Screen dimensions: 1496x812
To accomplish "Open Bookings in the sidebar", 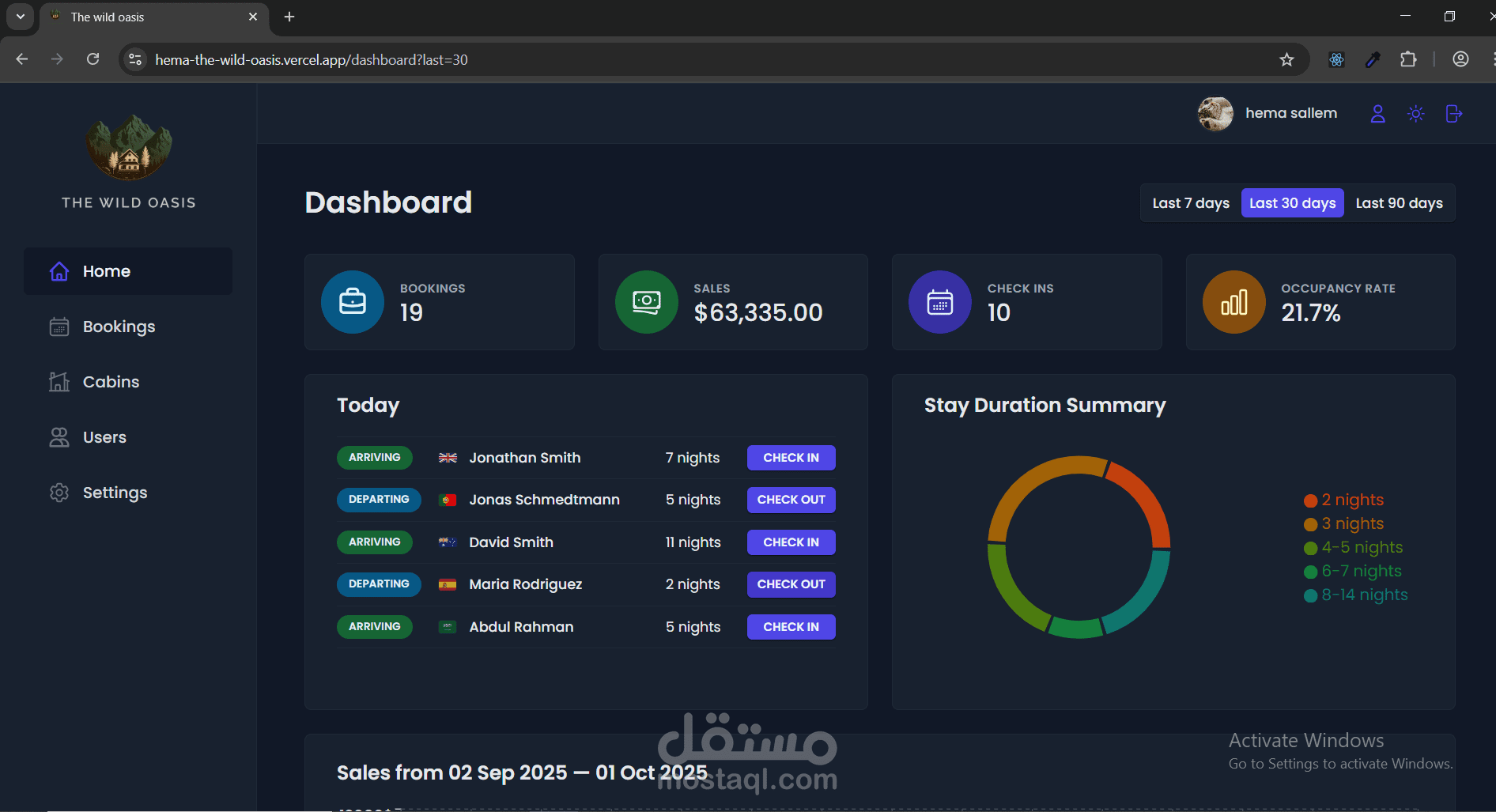I will tap(119, 327).
